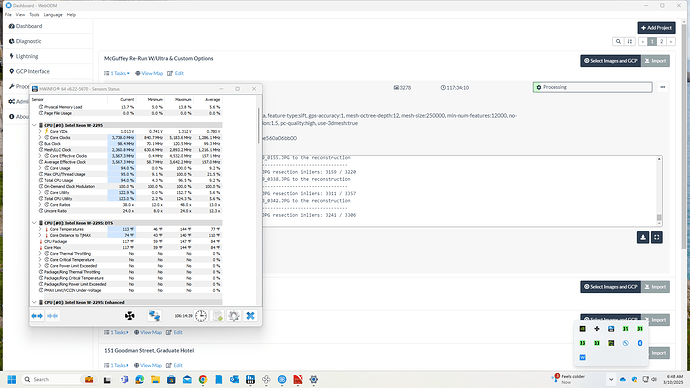690x388 pixels.
Task: Click the Bluetooth icon in tray overflow
Action: [x=640, y=343]
